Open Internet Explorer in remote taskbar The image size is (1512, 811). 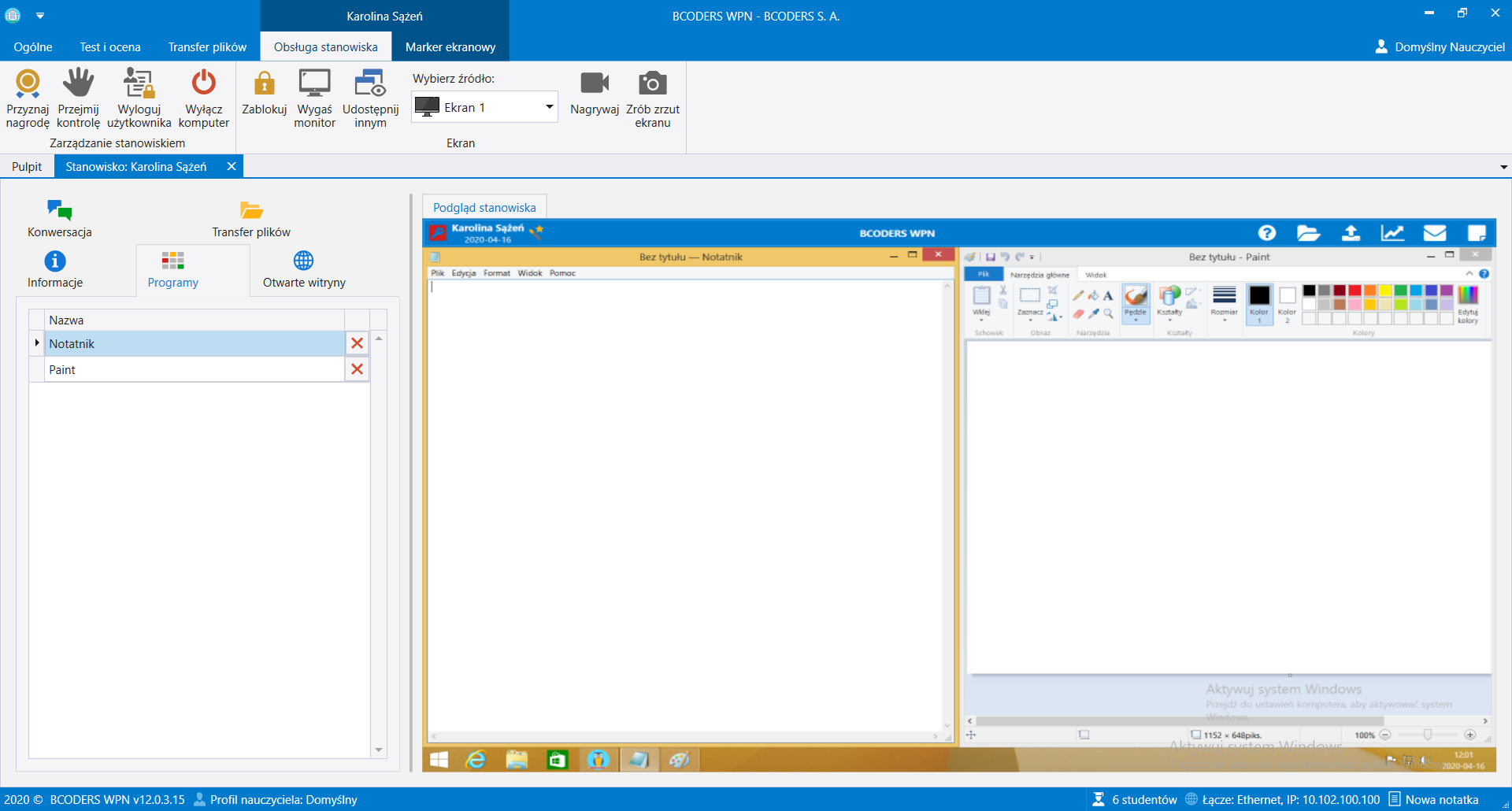click(x=476, y=759)
